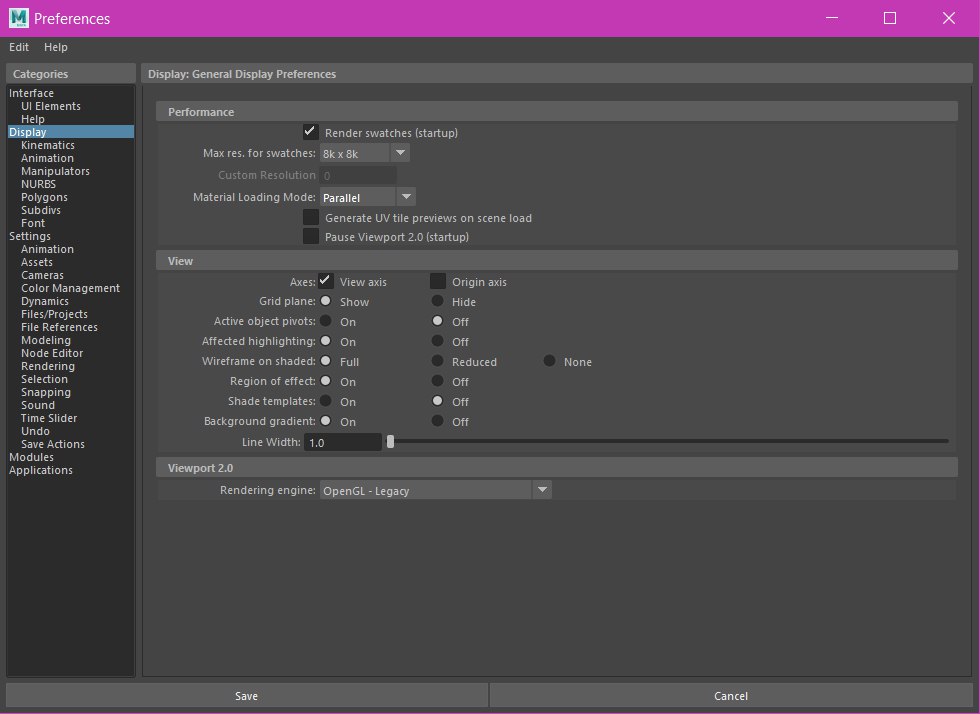Set Shade templates to On
The image size is (980, 714).
326,401
